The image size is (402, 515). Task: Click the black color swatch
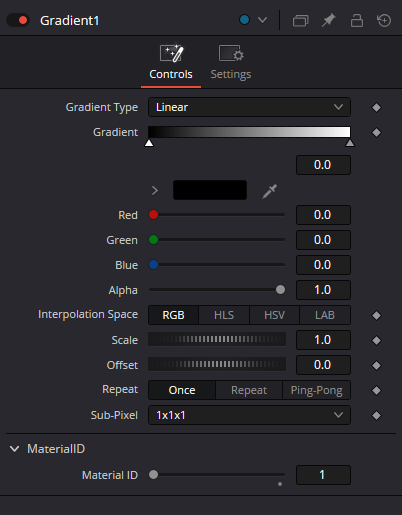click(x=210, y=190)
